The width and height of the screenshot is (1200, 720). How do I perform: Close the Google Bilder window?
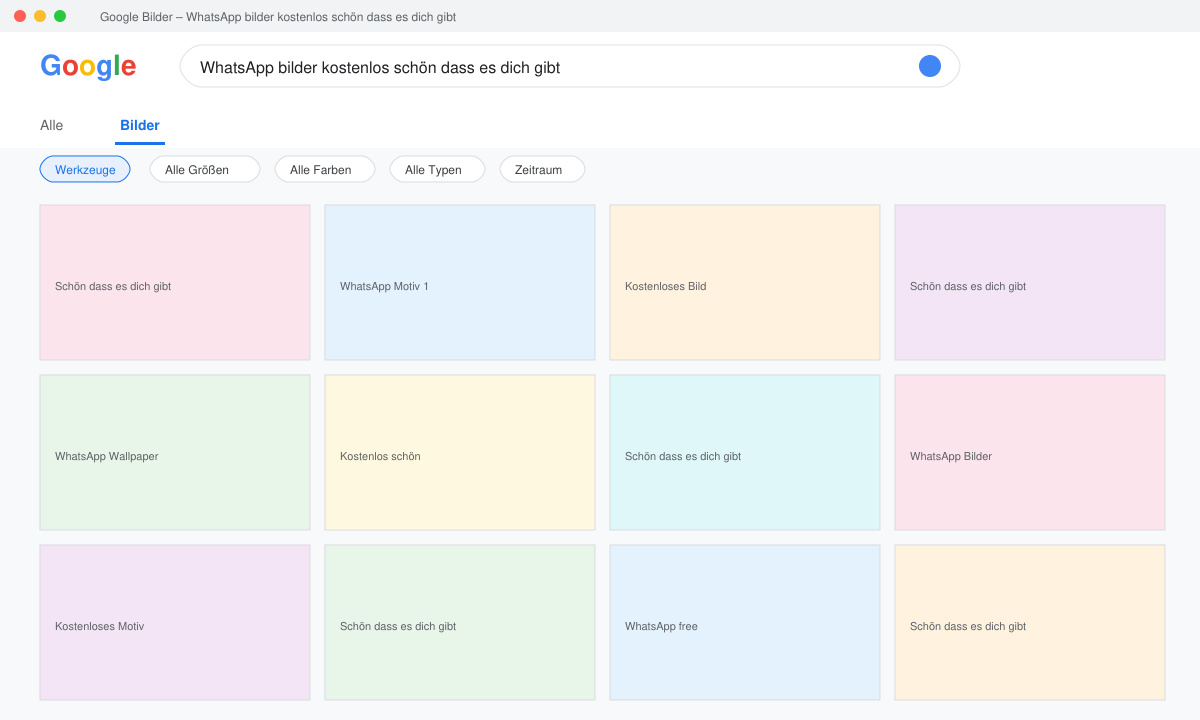pos(20,16)
